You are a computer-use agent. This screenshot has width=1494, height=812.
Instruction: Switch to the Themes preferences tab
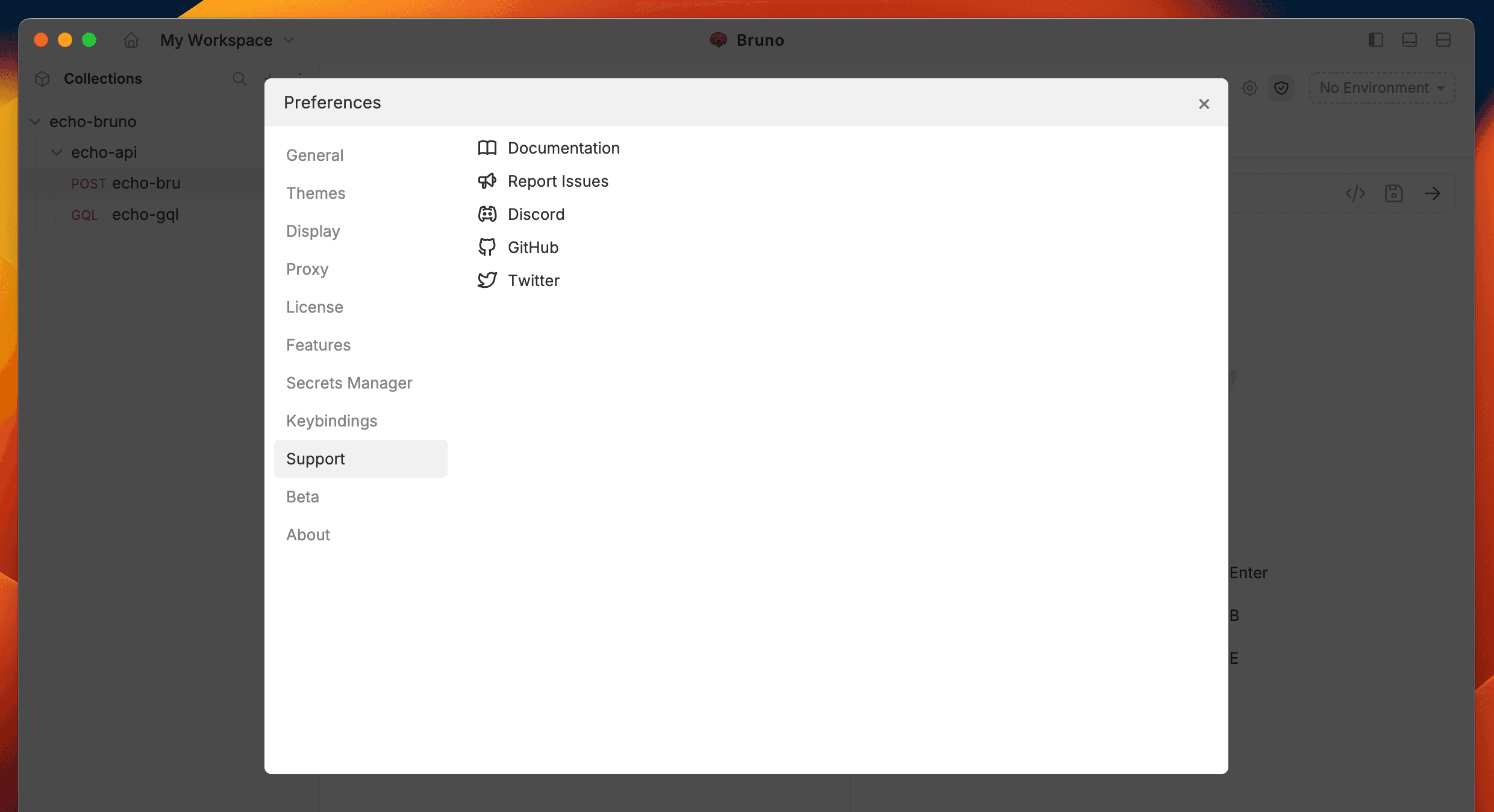316,193
